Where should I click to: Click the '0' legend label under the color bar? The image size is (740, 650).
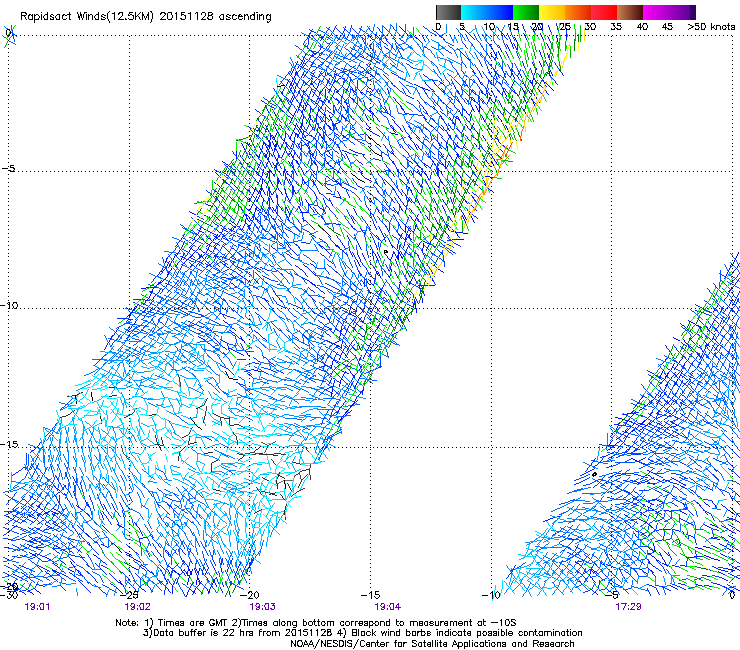(x=438, y=27)
